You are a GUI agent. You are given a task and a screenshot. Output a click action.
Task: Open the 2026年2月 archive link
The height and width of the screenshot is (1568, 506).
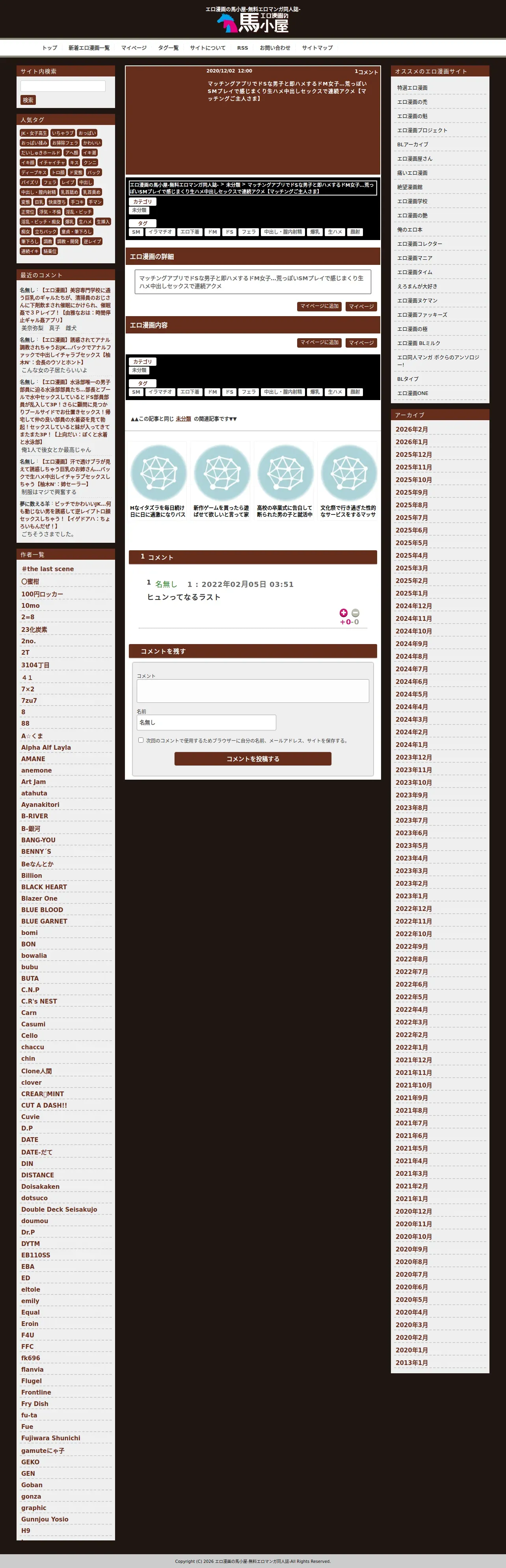coord(412,429)
